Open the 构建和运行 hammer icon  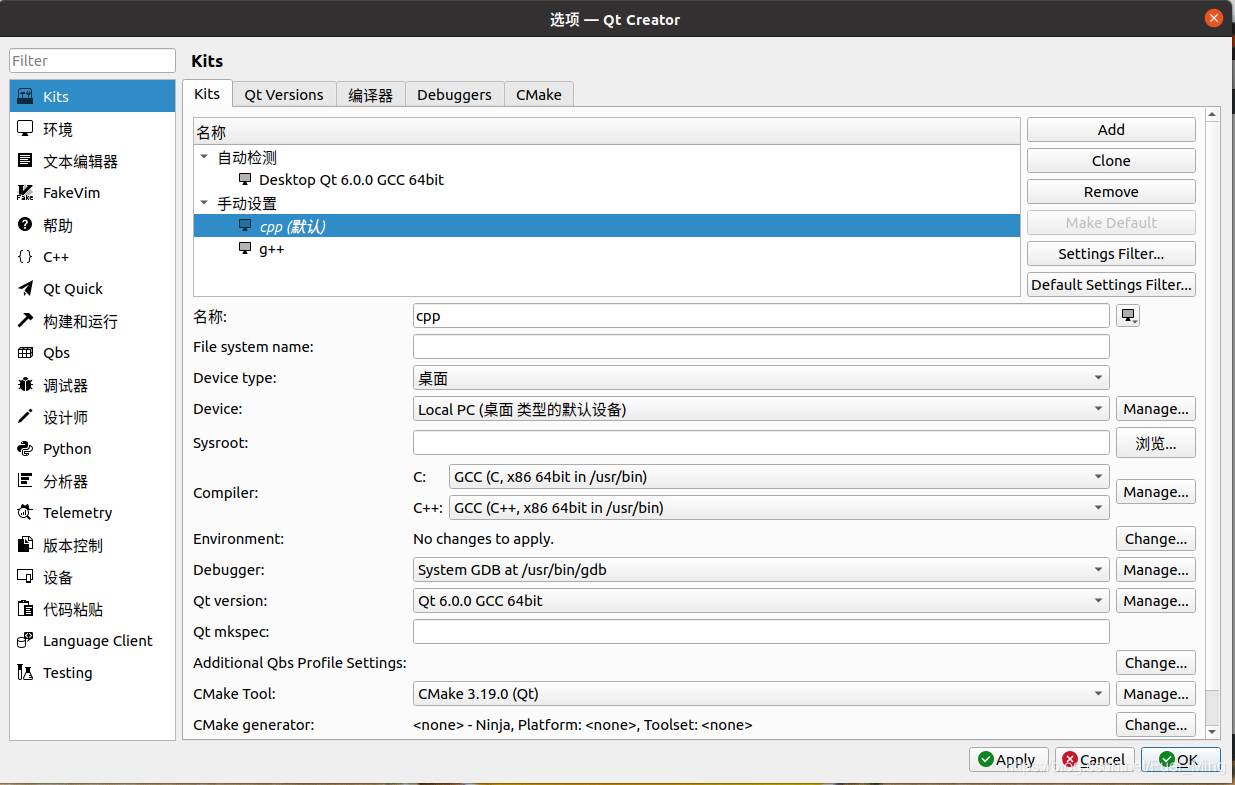pos(25,321)
